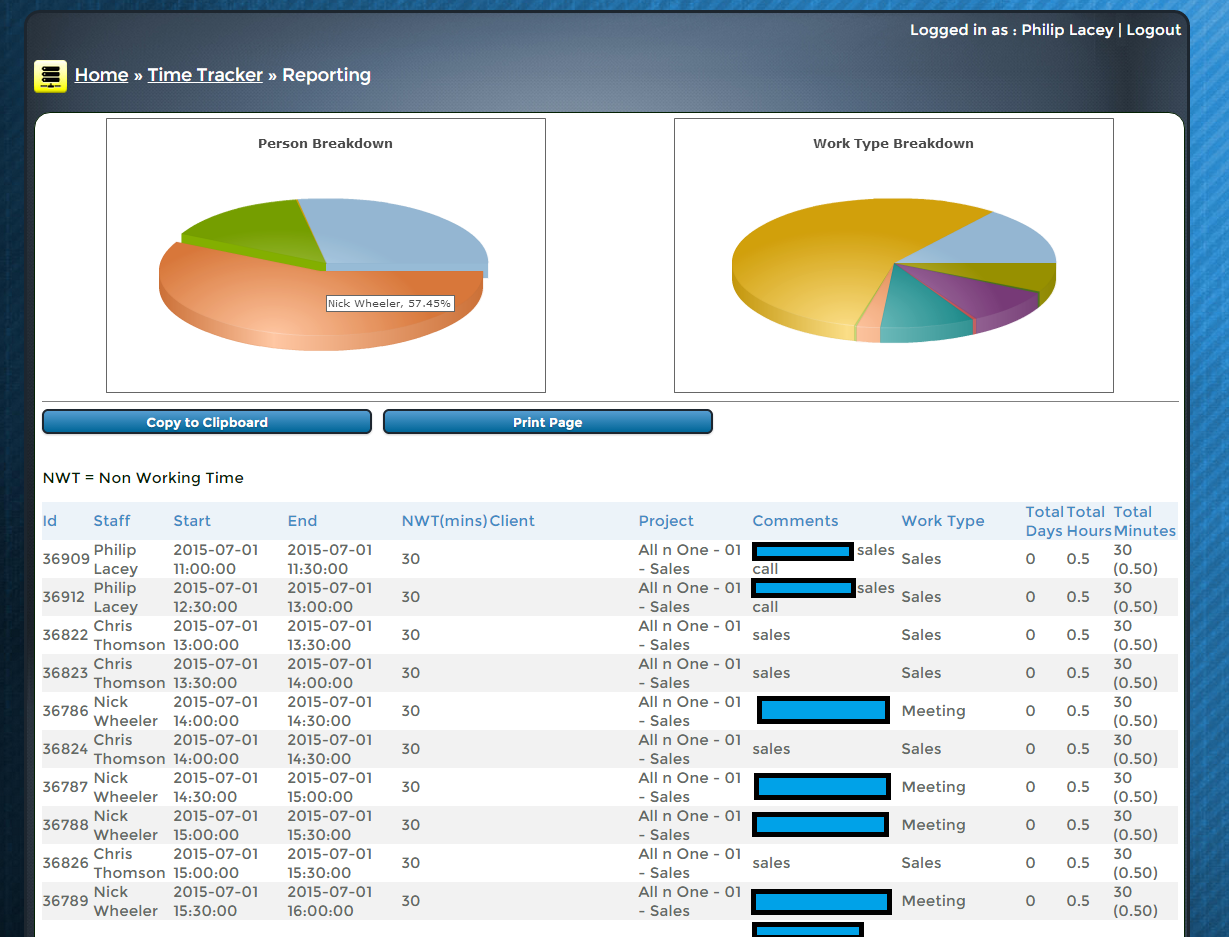Sort by Total Days column header
The image size is (1229, 937).
point(1044,521)
